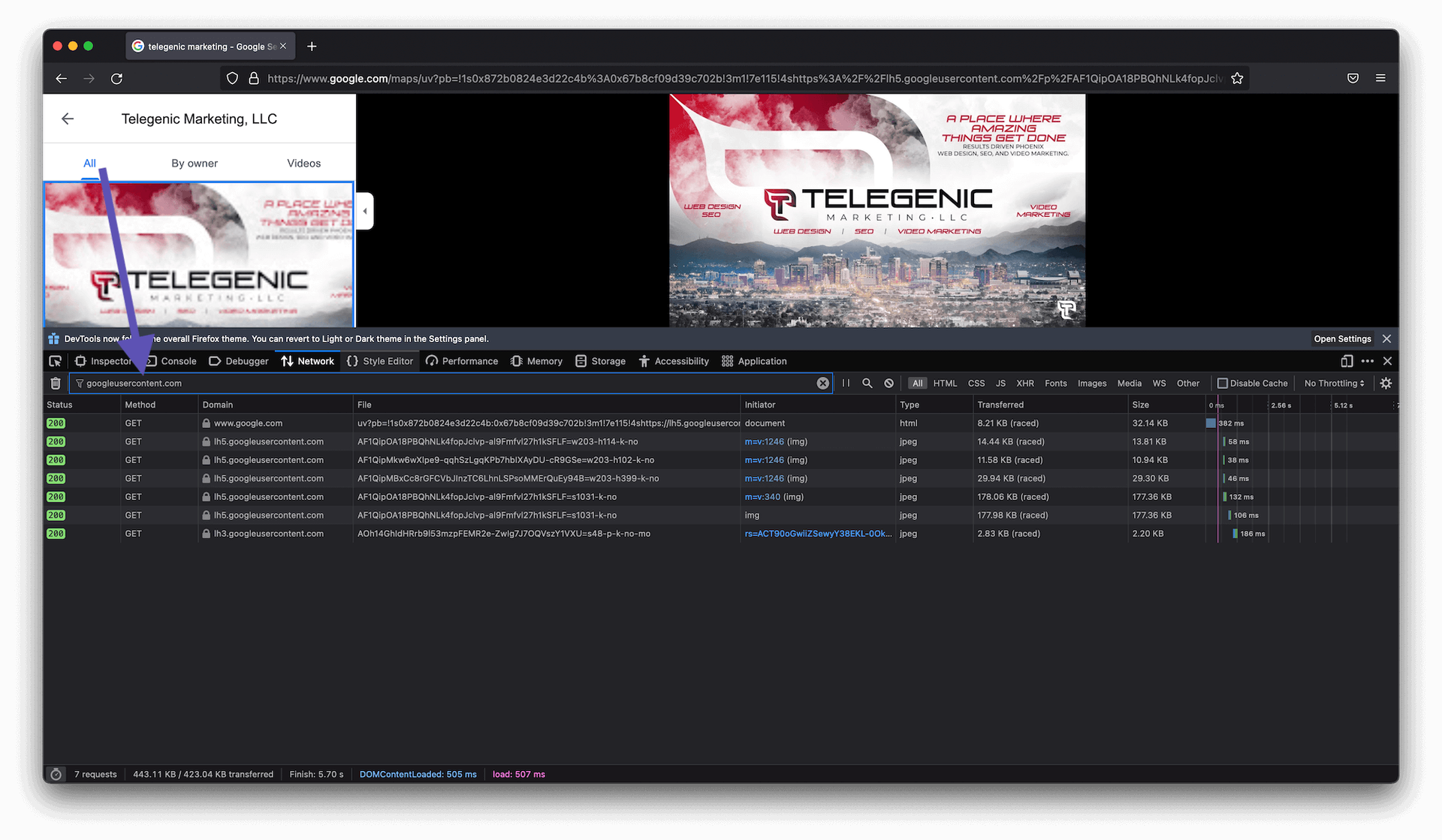Collapse the photo side panel arrow
This screenshot has height=840, width=1442.
[x=365, y=211]
